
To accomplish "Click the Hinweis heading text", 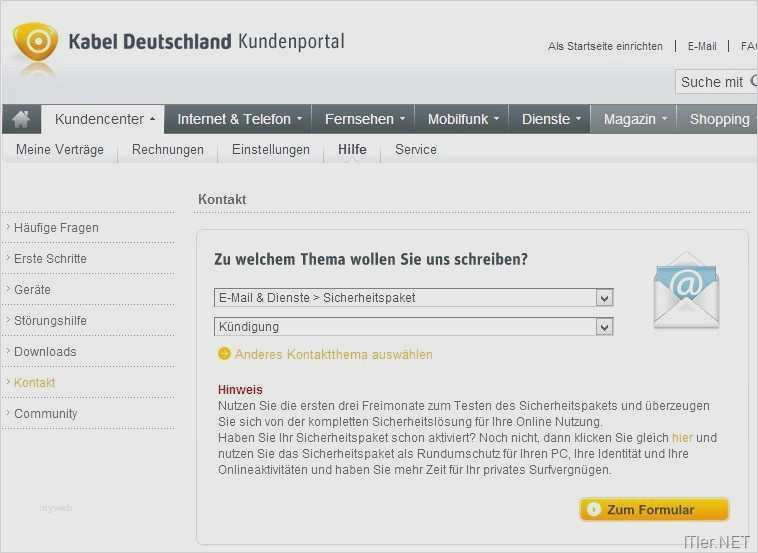I will 240,390.
